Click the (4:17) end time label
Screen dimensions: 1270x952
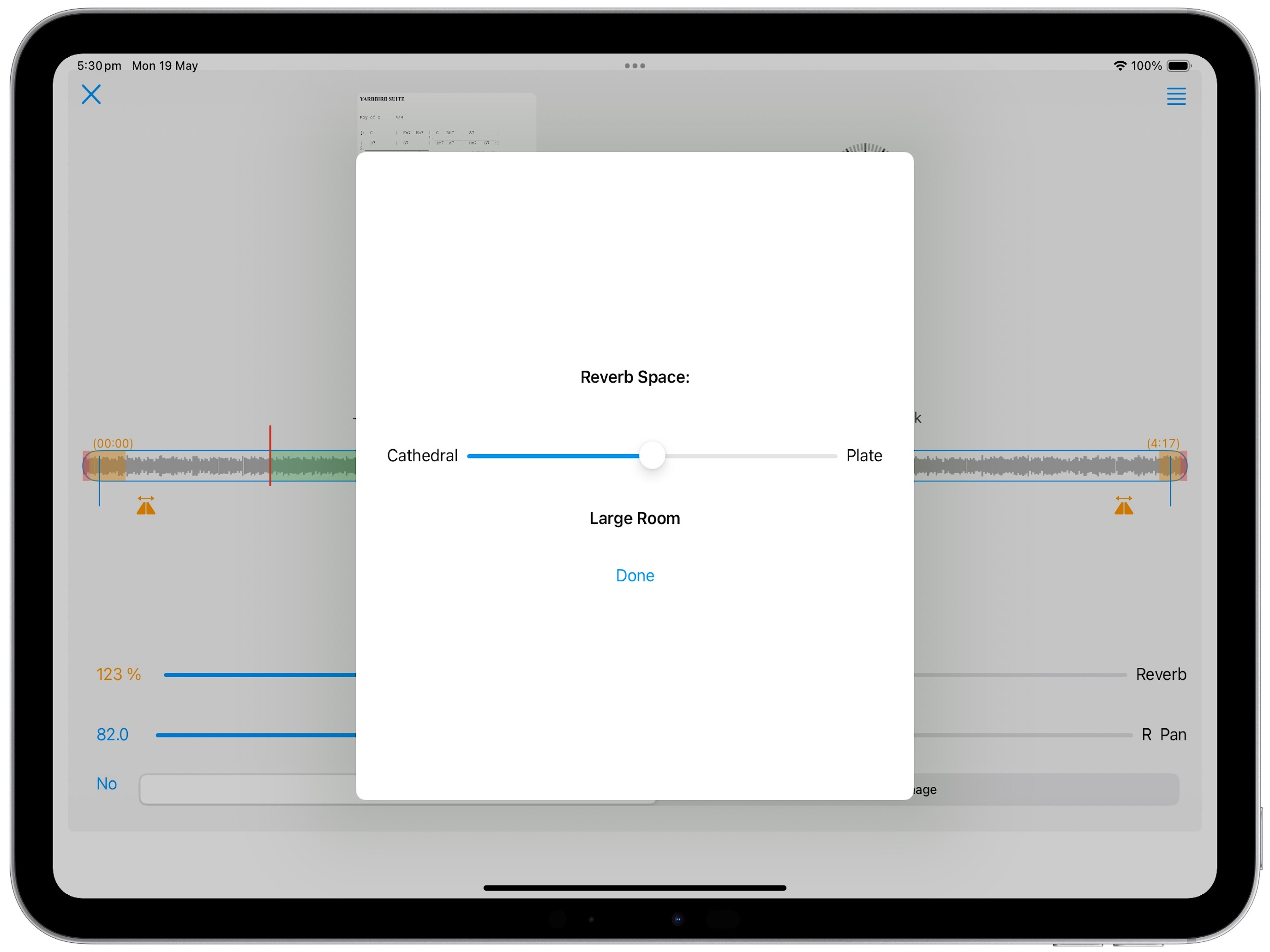tap(1162, 443)
